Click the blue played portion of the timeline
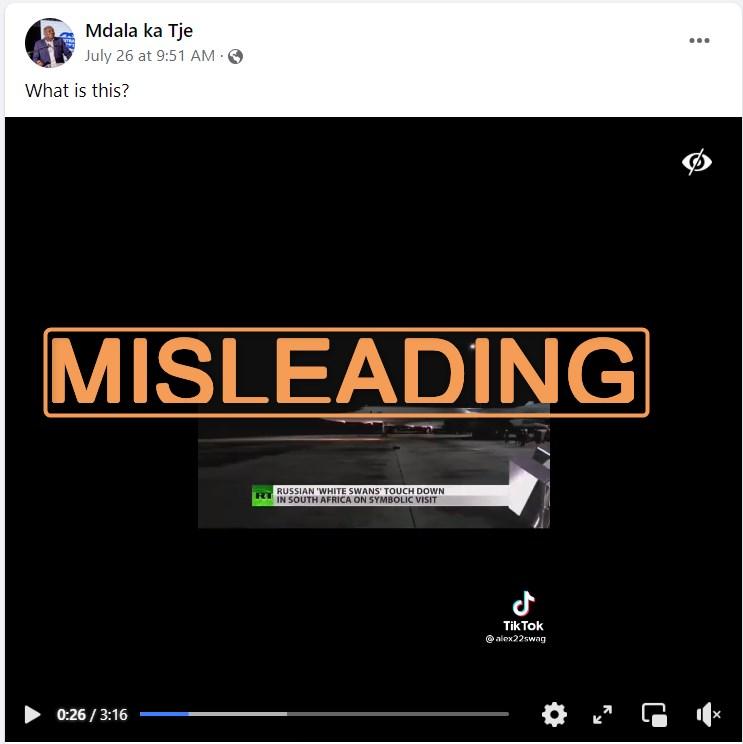Screen dimensions: 743x744 [x=164, y=714]
